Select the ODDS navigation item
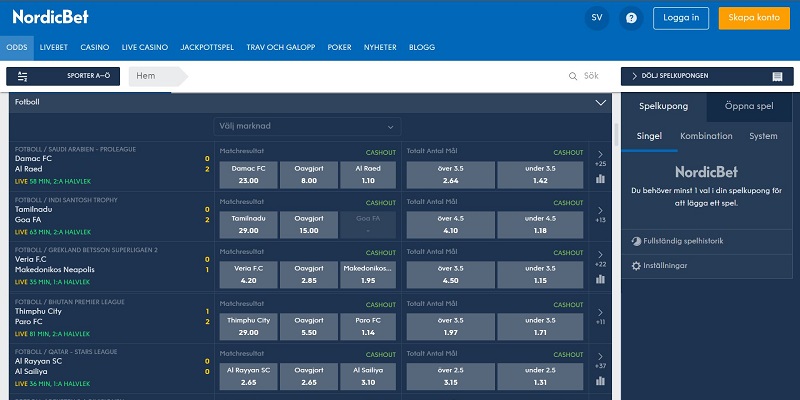This screenshot has height=400, width=800. (x=17, y=47)
